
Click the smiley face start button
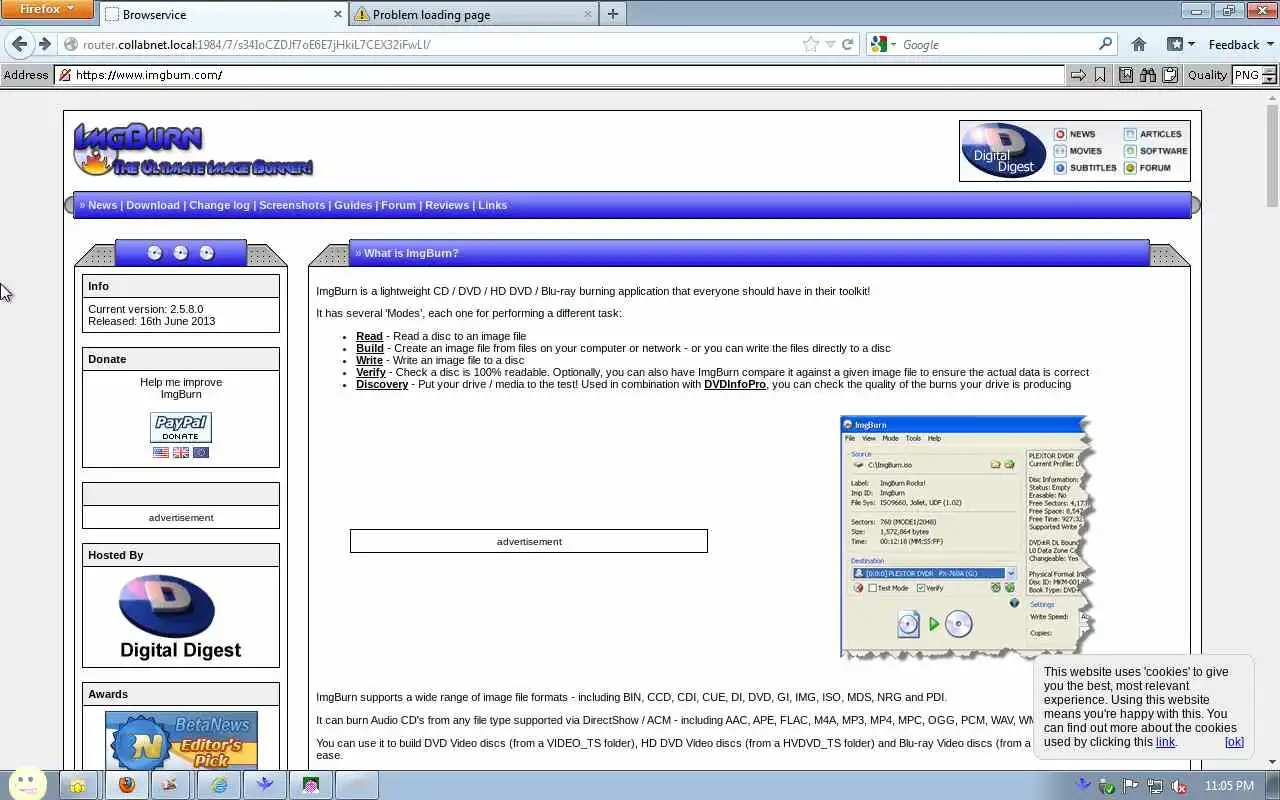(27, 783)
